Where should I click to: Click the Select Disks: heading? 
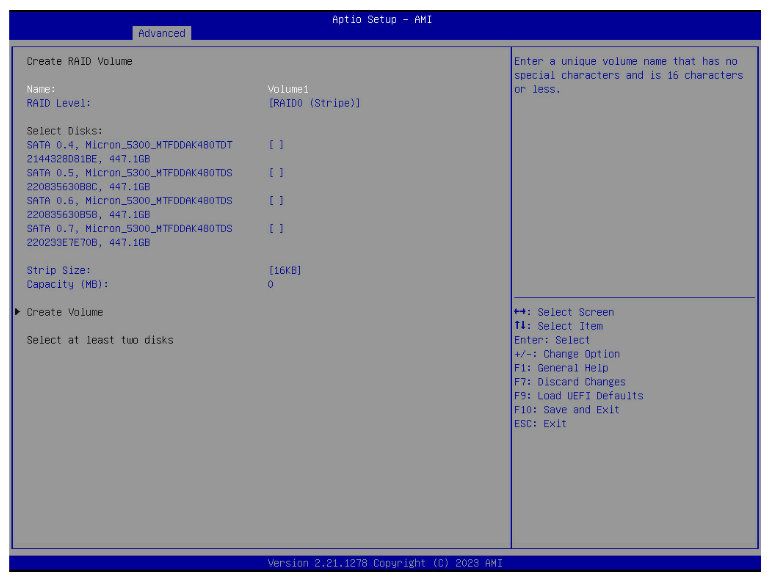click(x=64, y=131)
